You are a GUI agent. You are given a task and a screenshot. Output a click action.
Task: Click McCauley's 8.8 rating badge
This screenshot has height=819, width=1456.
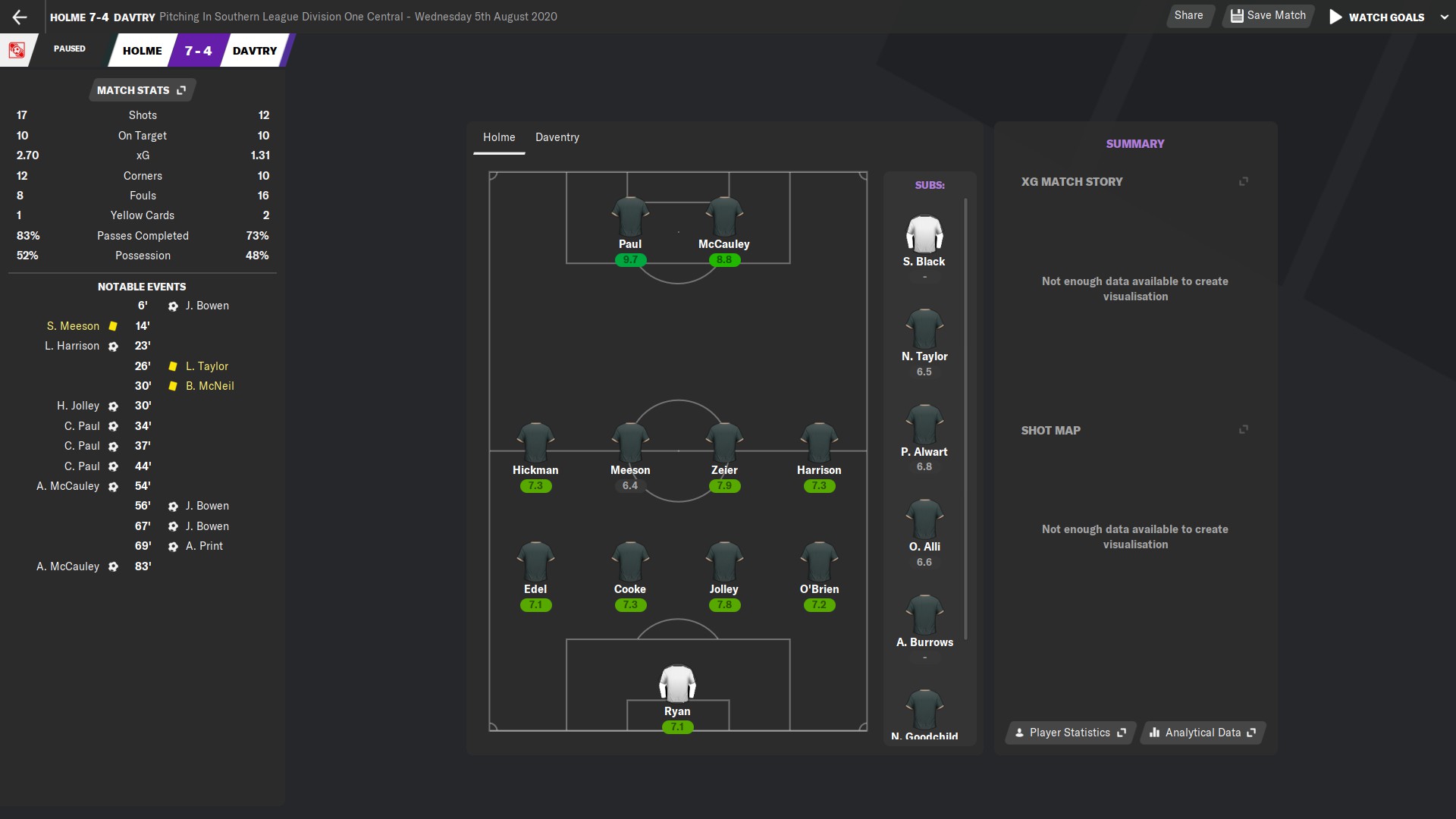click(x=723, y=260)
